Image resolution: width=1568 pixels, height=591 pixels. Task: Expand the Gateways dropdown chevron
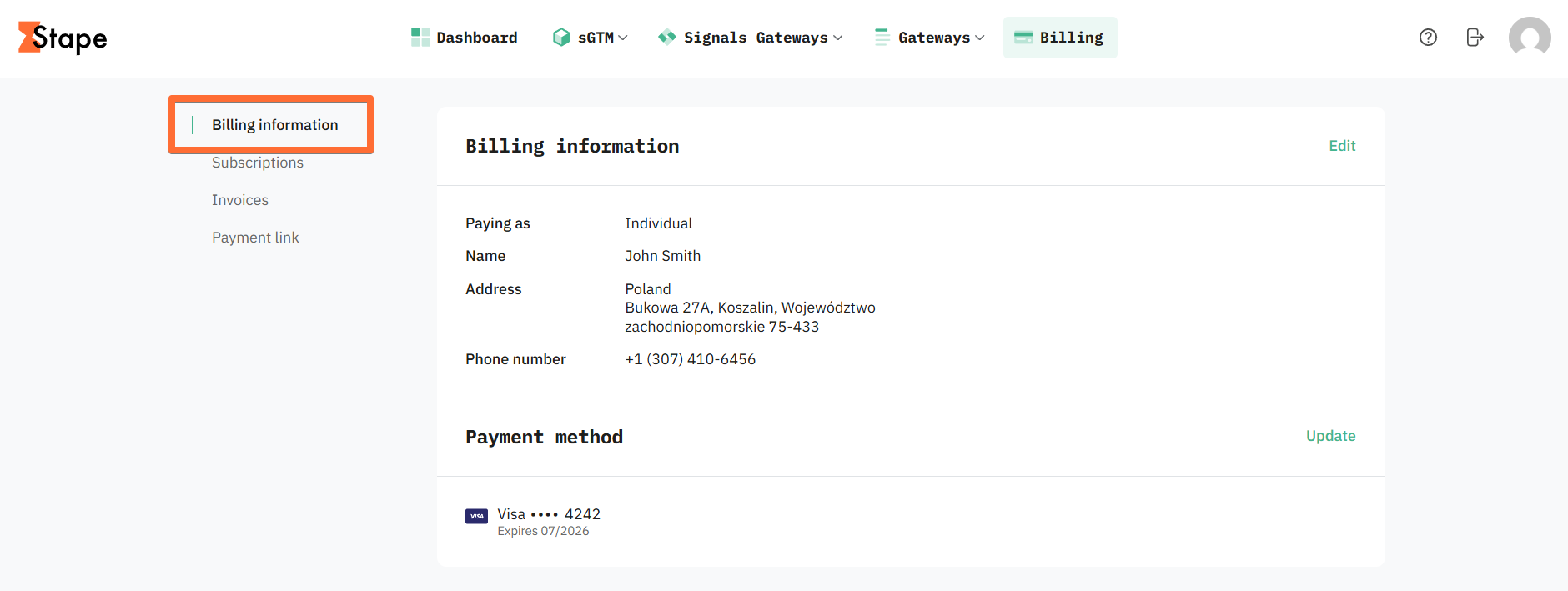click(x=980, y=38)
